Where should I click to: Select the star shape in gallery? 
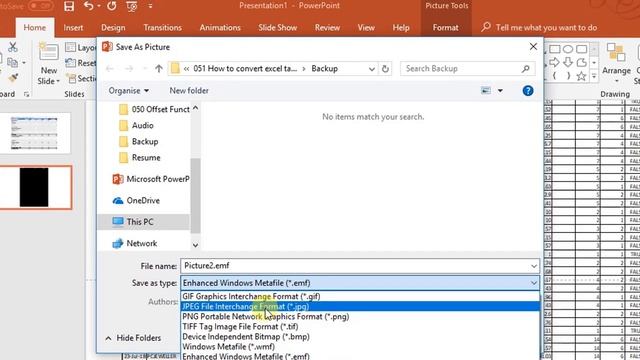[x=581, y=76]
